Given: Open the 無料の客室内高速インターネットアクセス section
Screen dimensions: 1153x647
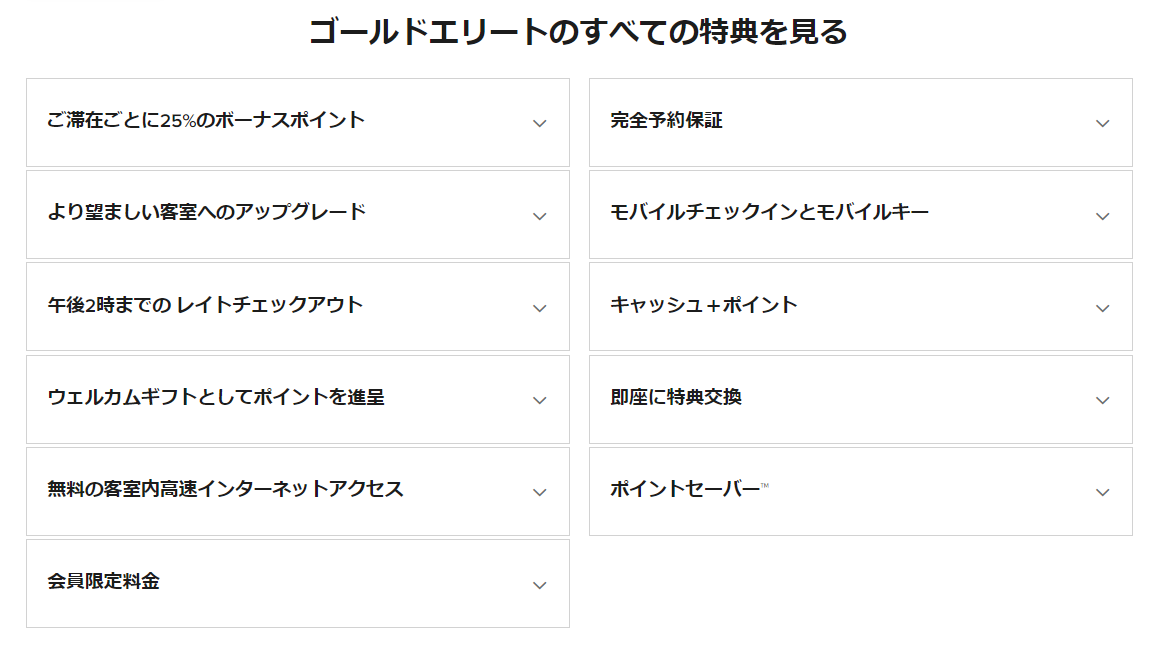Looking at the screenshot, I should pos(539,491).
